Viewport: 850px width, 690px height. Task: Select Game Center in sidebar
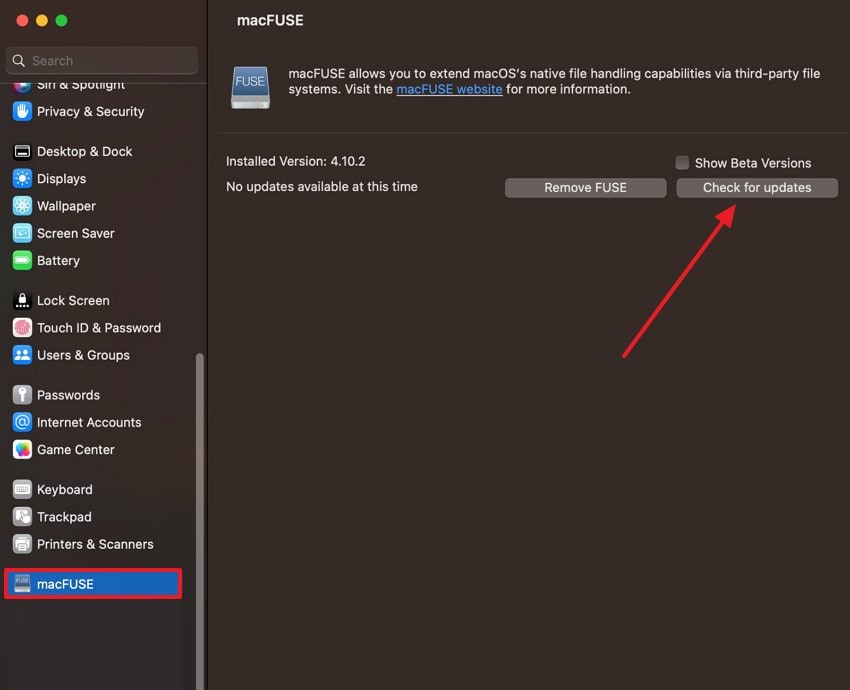[76, 450]
